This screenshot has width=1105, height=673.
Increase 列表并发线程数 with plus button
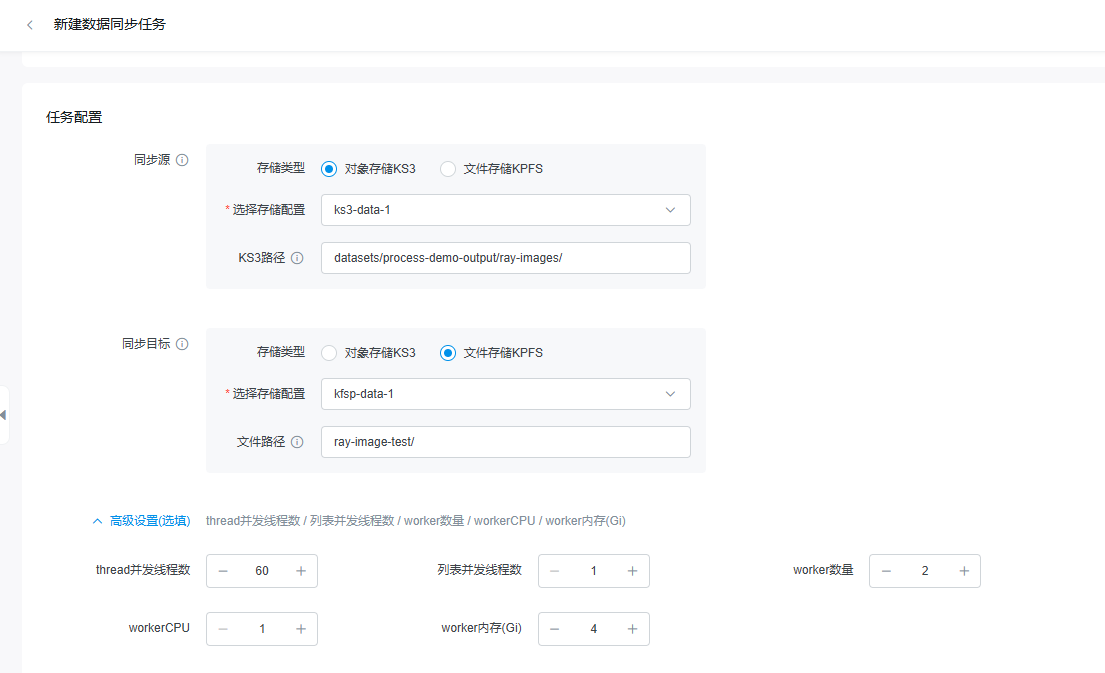click(x=632, y=571)
